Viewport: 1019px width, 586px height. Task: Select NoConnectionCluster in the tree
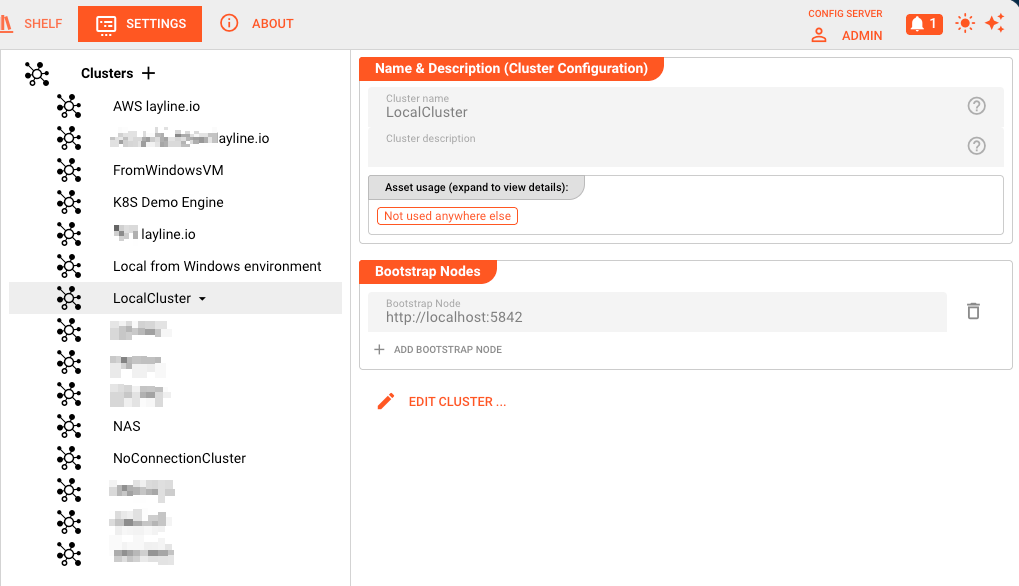(179, 458)
